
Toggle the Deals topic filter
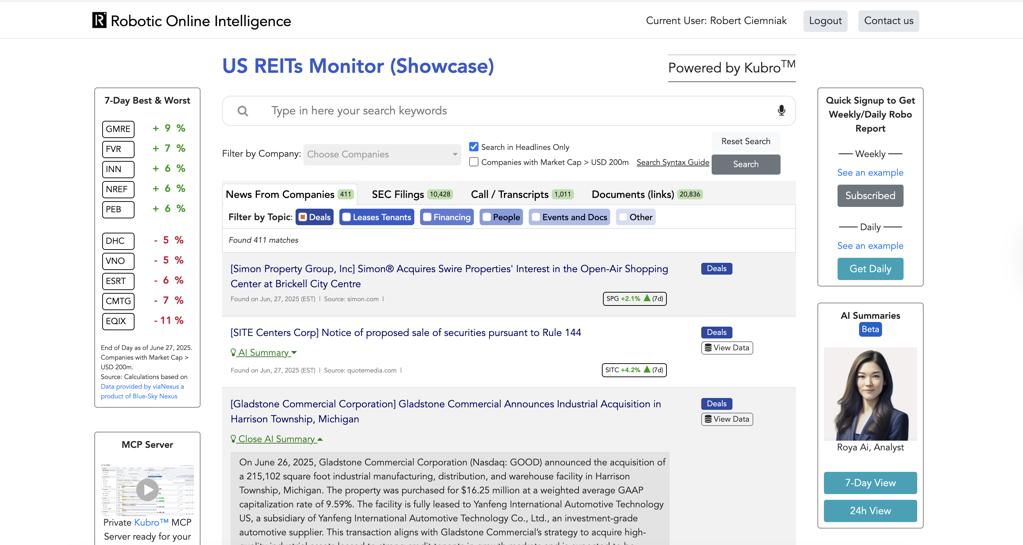point(314,217)
